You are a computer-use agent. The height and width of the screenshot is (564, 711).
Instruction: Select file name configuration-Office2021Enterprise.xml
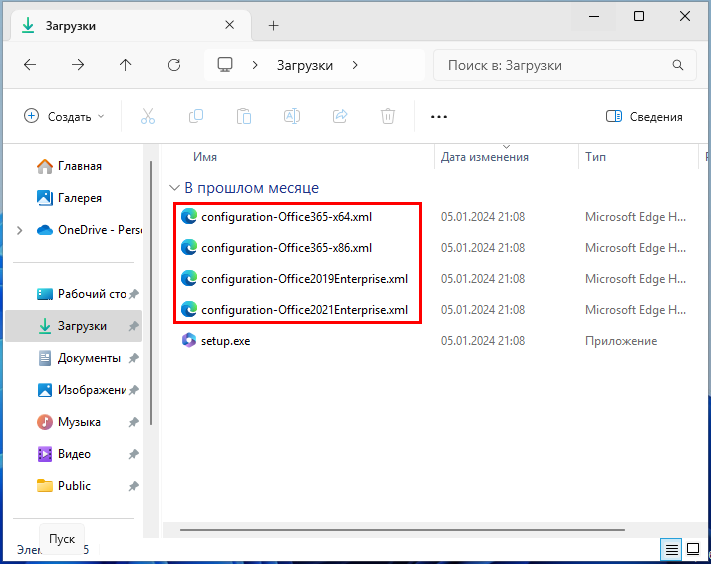(x=304, y=310)
